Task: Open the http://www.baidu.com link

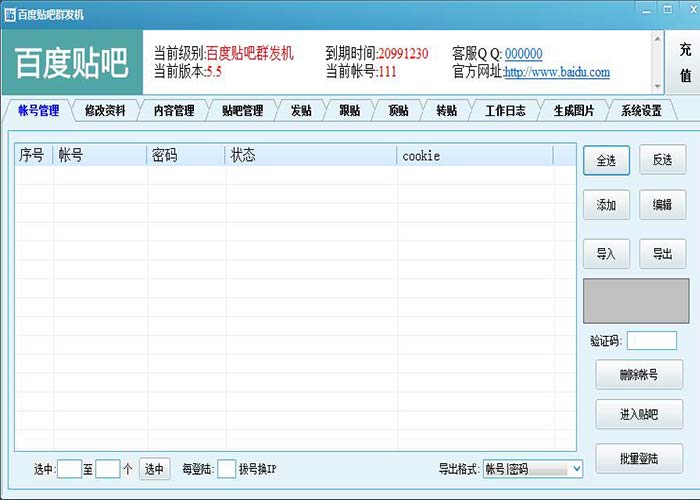Action: 557,72
